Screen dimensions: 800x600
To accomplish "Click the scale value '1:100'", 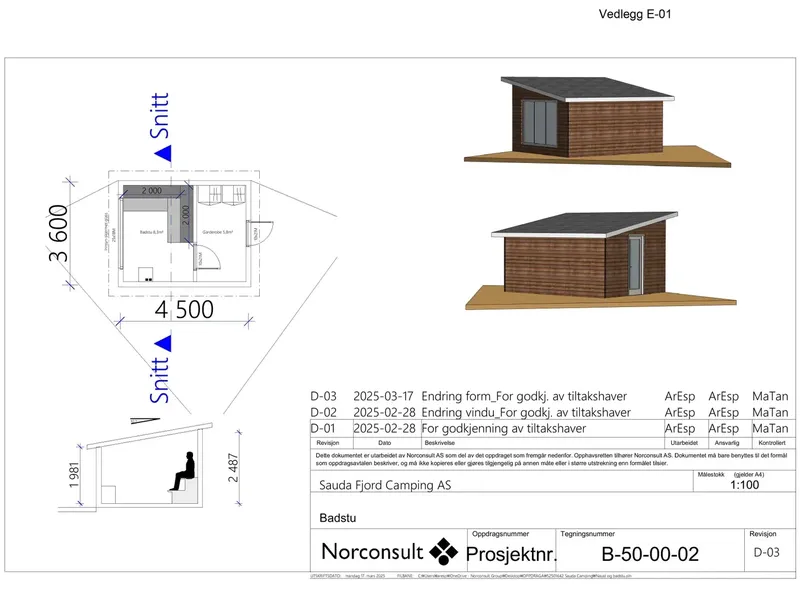I will click(744, 485).
